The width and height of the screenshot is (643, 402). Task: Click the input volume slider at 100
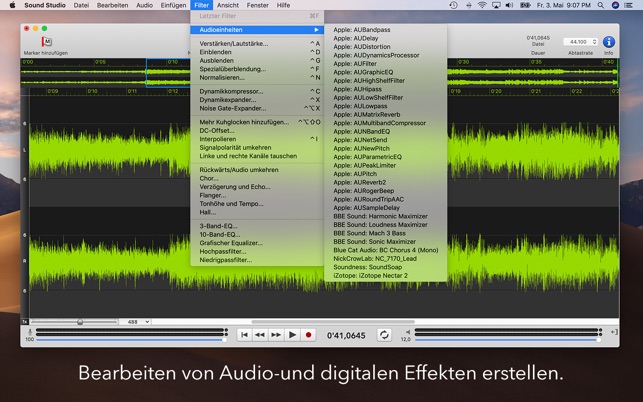click(x=130, y=340)
